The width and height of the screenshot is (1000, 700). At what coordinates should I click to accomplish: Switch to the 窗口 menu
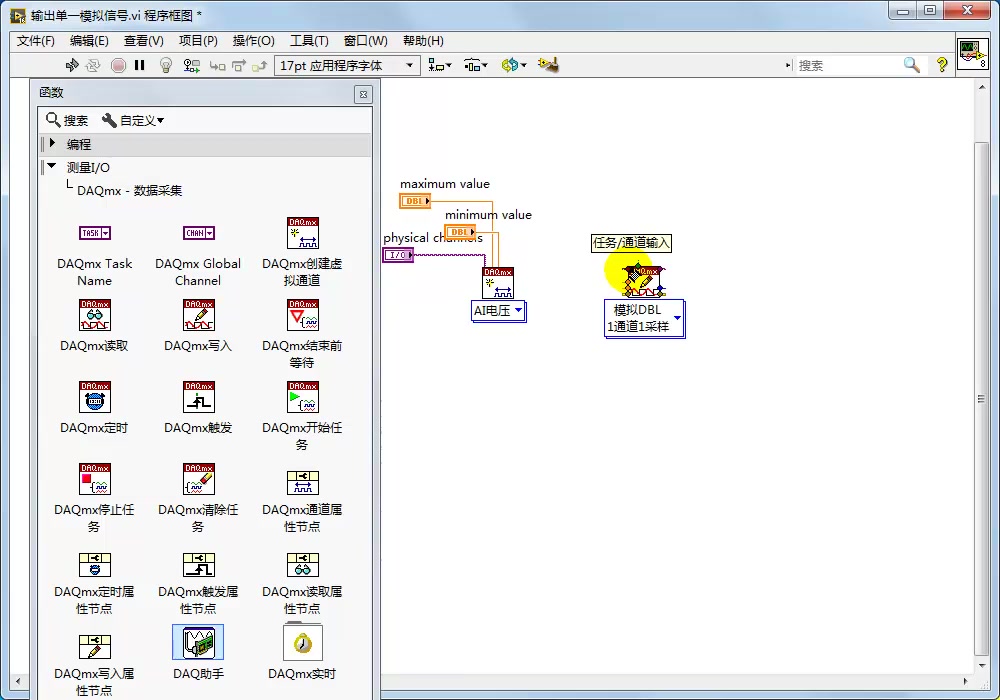click(x=365, y=40)
